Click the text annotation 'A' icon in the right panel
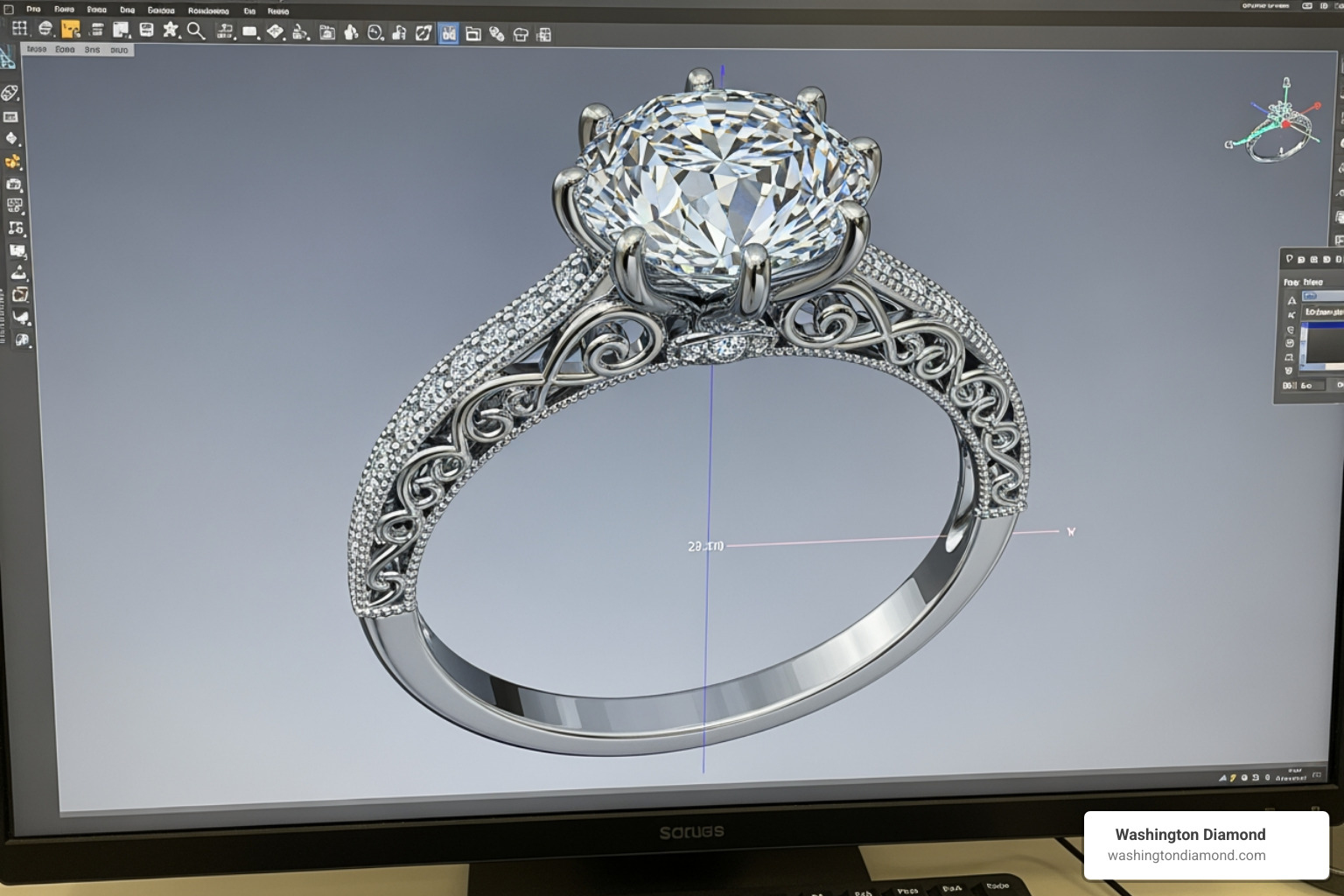Image resolution: width=1344 pixels, height=896 pixels. [x=1291, y=301]
